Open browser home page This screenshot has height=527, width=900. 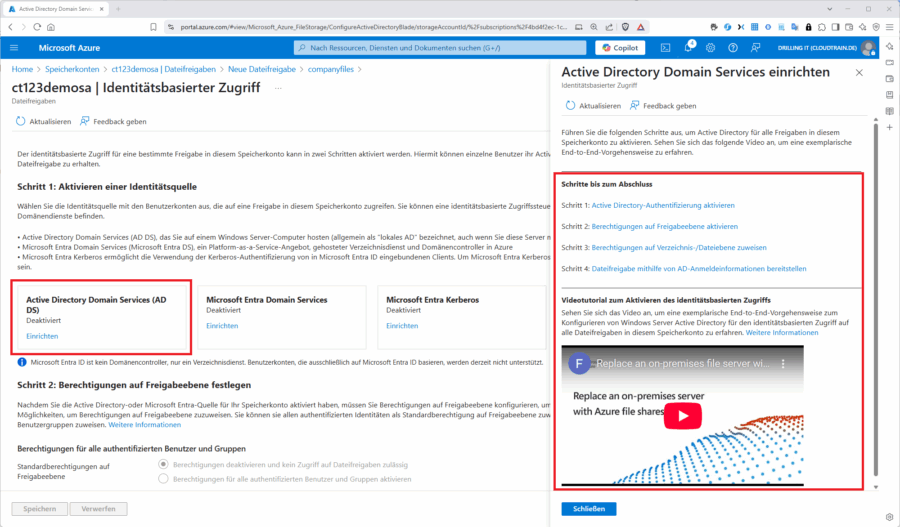tap(51, 27)
